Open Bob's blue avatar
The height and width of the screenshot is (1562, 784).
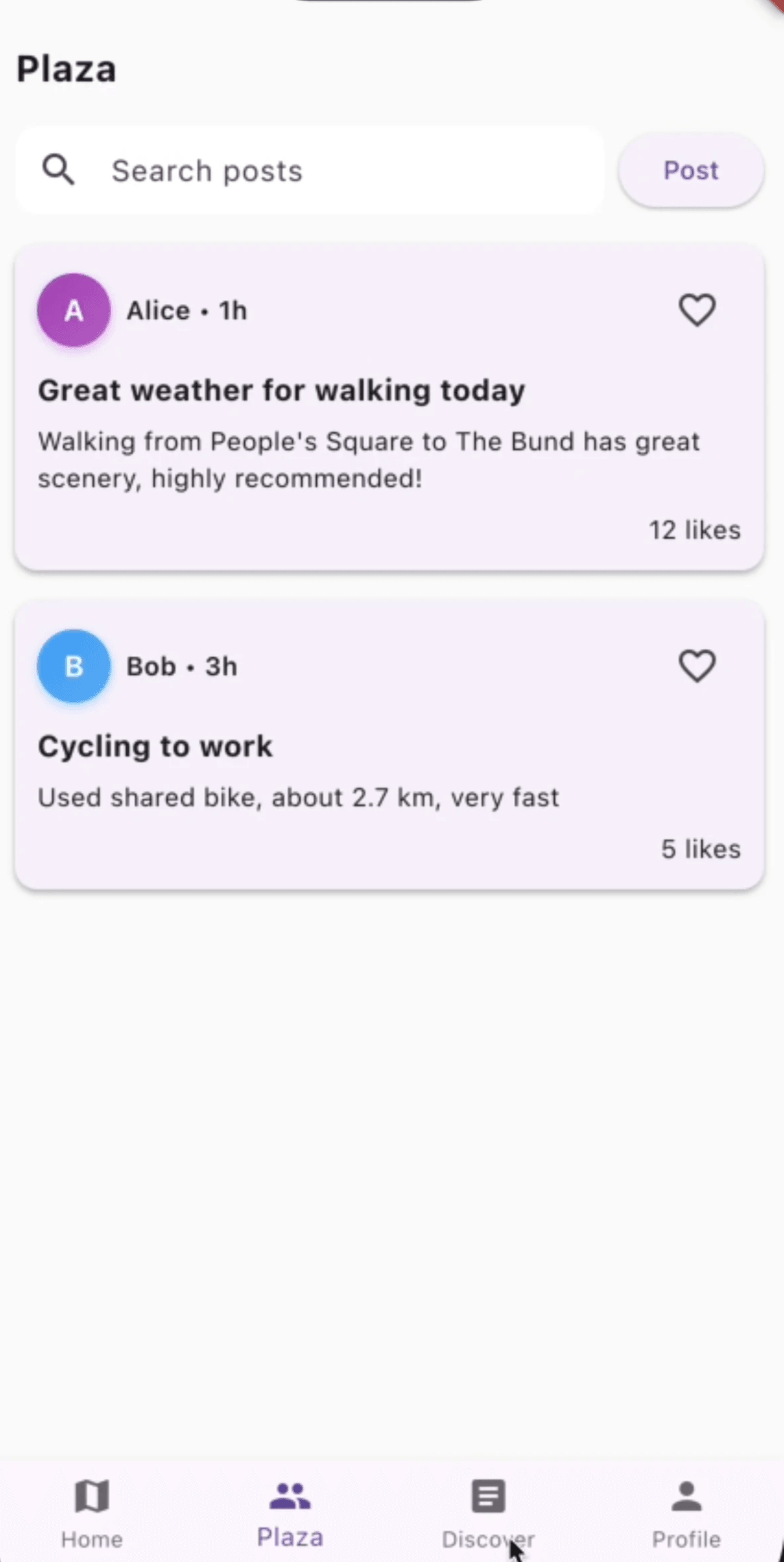pos(73,666)
